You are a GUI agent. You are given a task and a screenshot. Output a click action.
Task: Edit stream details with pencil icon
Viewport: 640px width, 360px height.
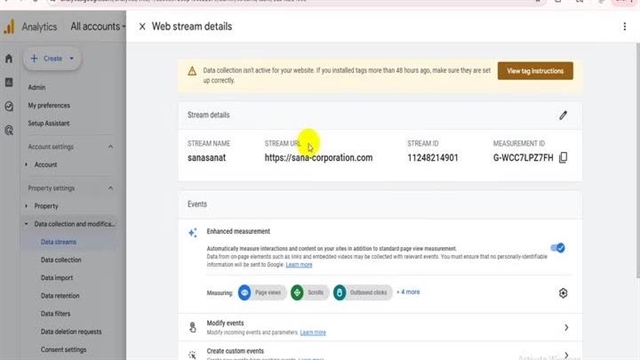[x=563, y=116]
